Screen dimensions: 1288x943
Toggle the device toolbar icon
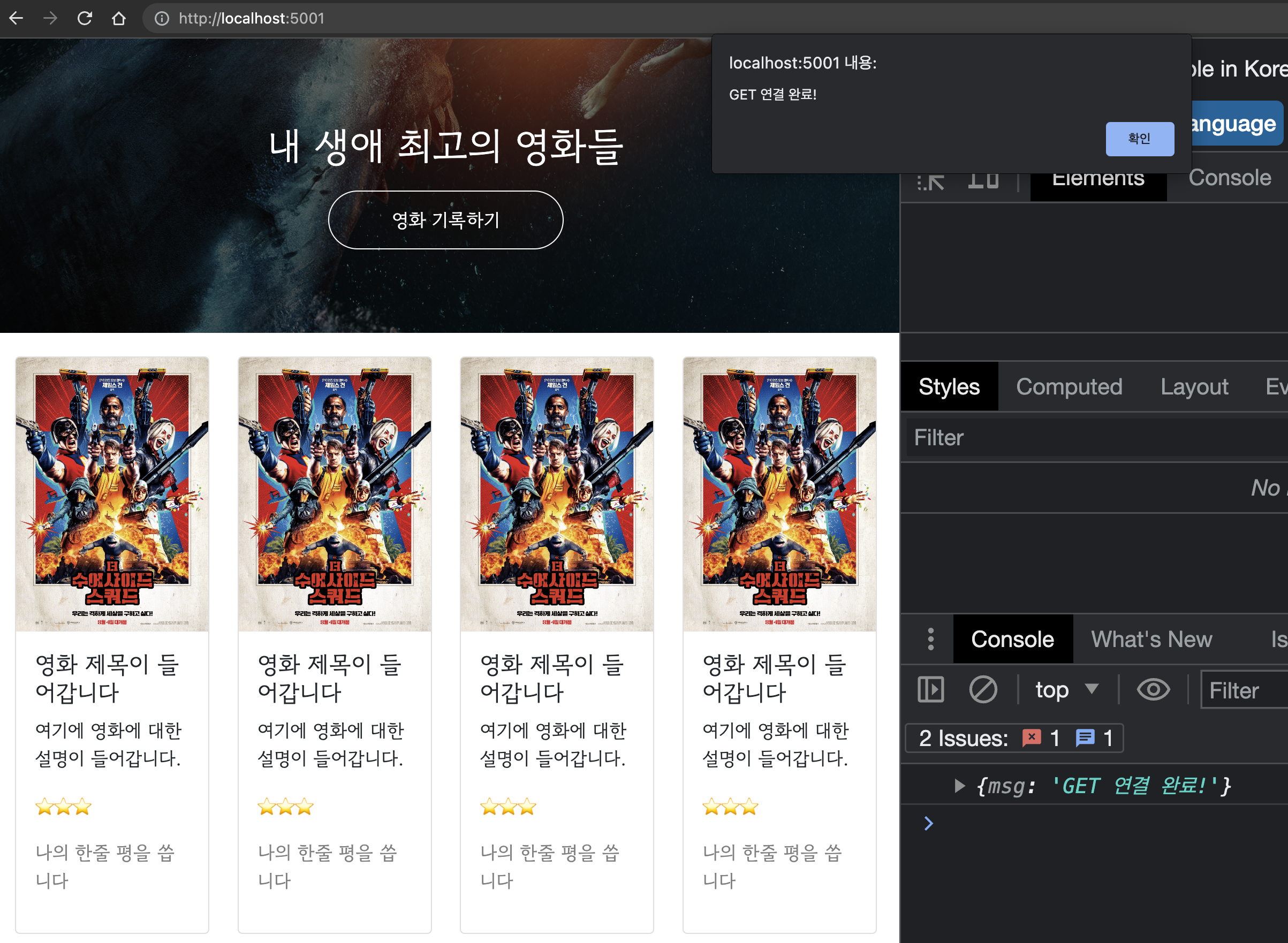983,181
